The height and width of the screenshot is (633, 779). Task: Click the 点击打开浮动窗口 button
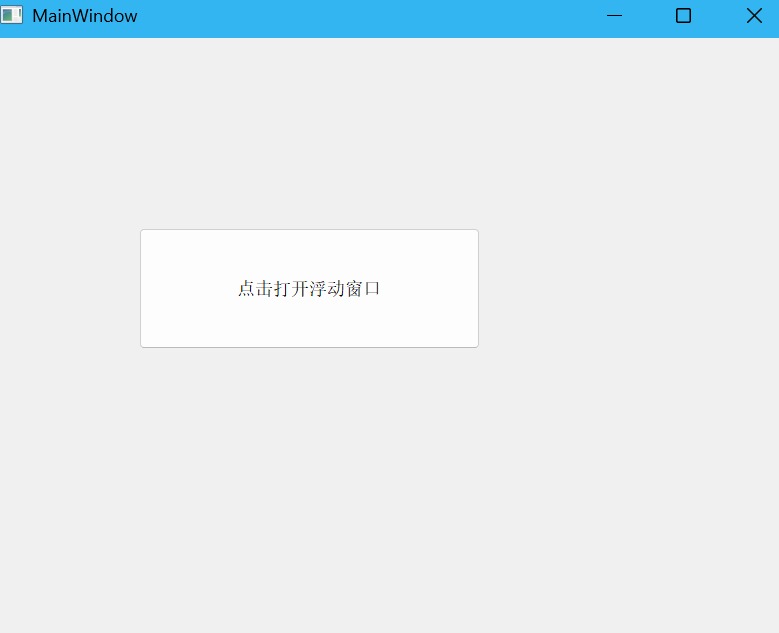[x=310, y=288]
